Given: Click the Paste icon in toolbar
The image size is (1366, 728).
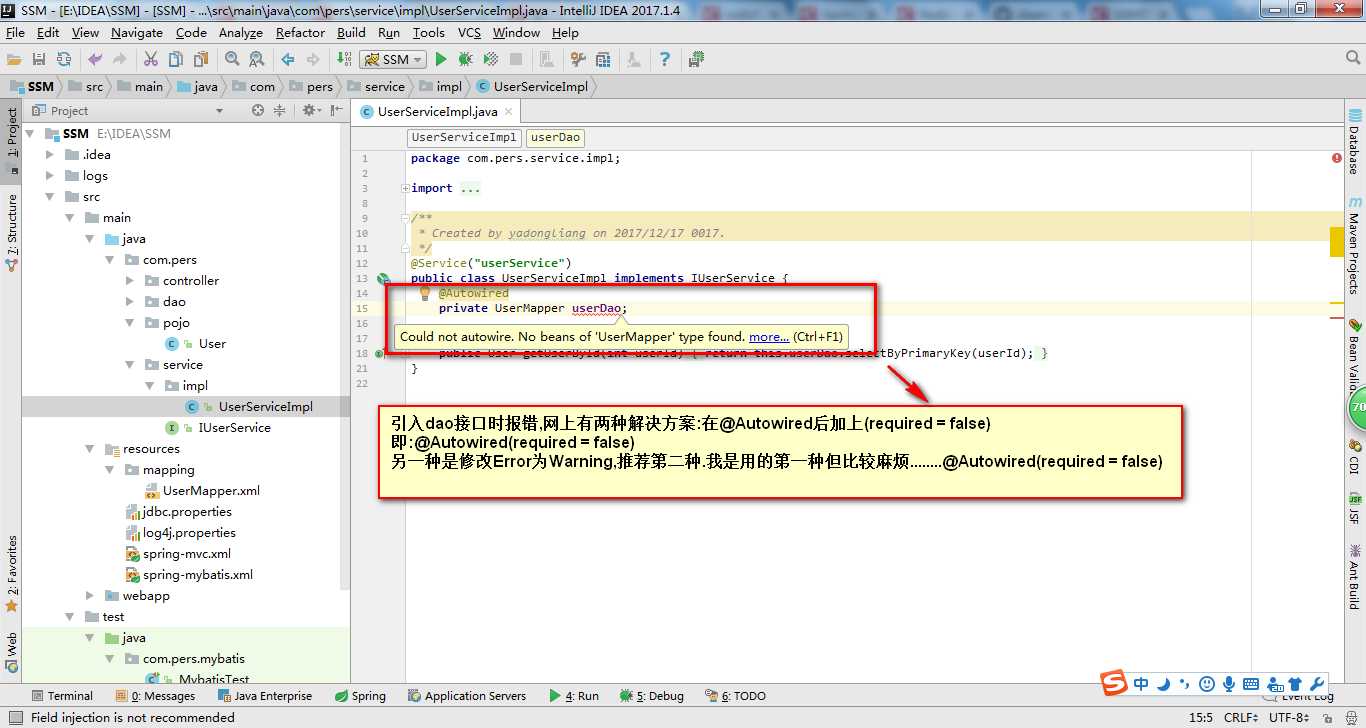Looking at the screenshot, I should 201,60.
